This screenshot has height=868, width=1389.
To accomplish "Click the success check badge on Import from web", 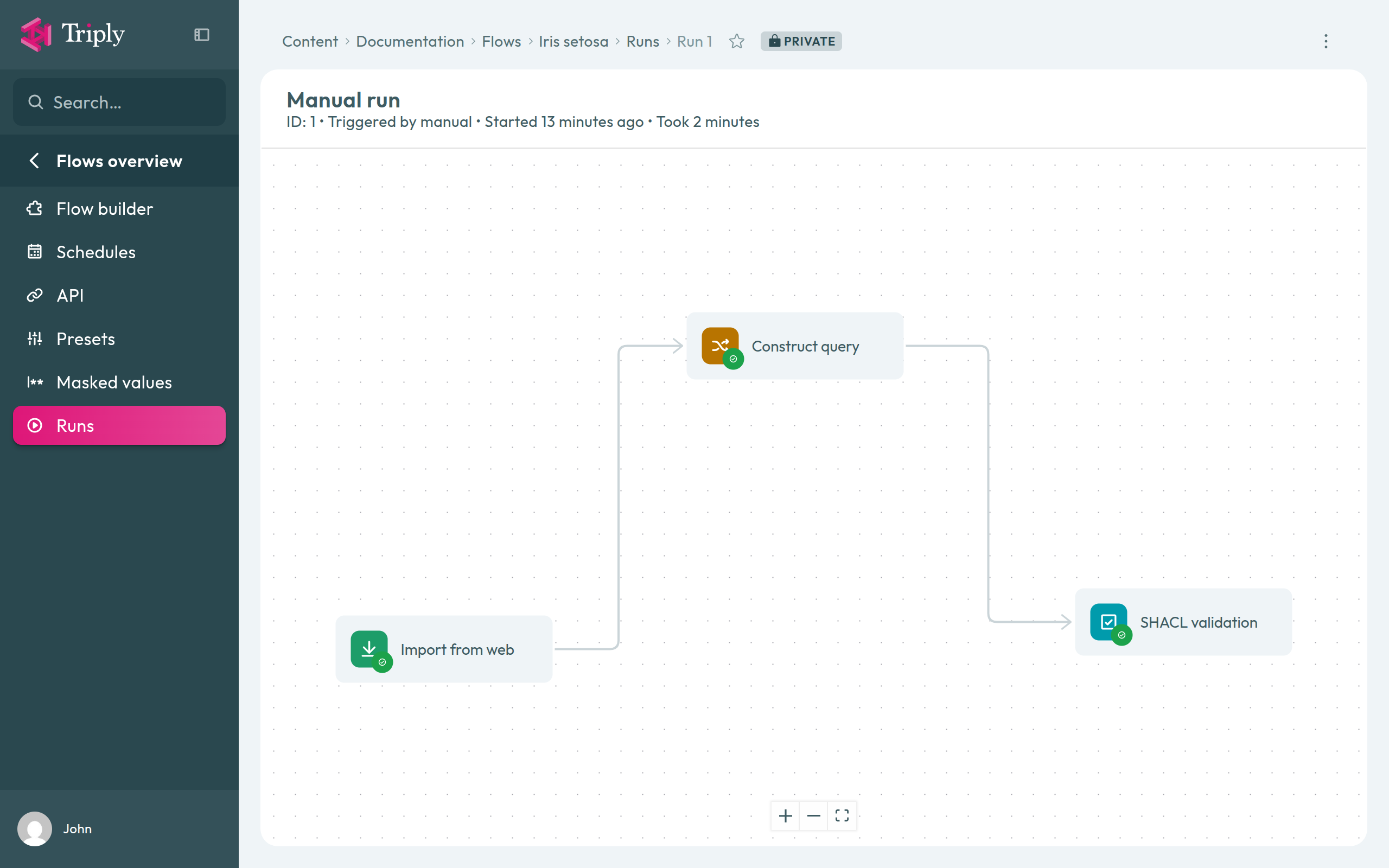I will coord(383,662).
